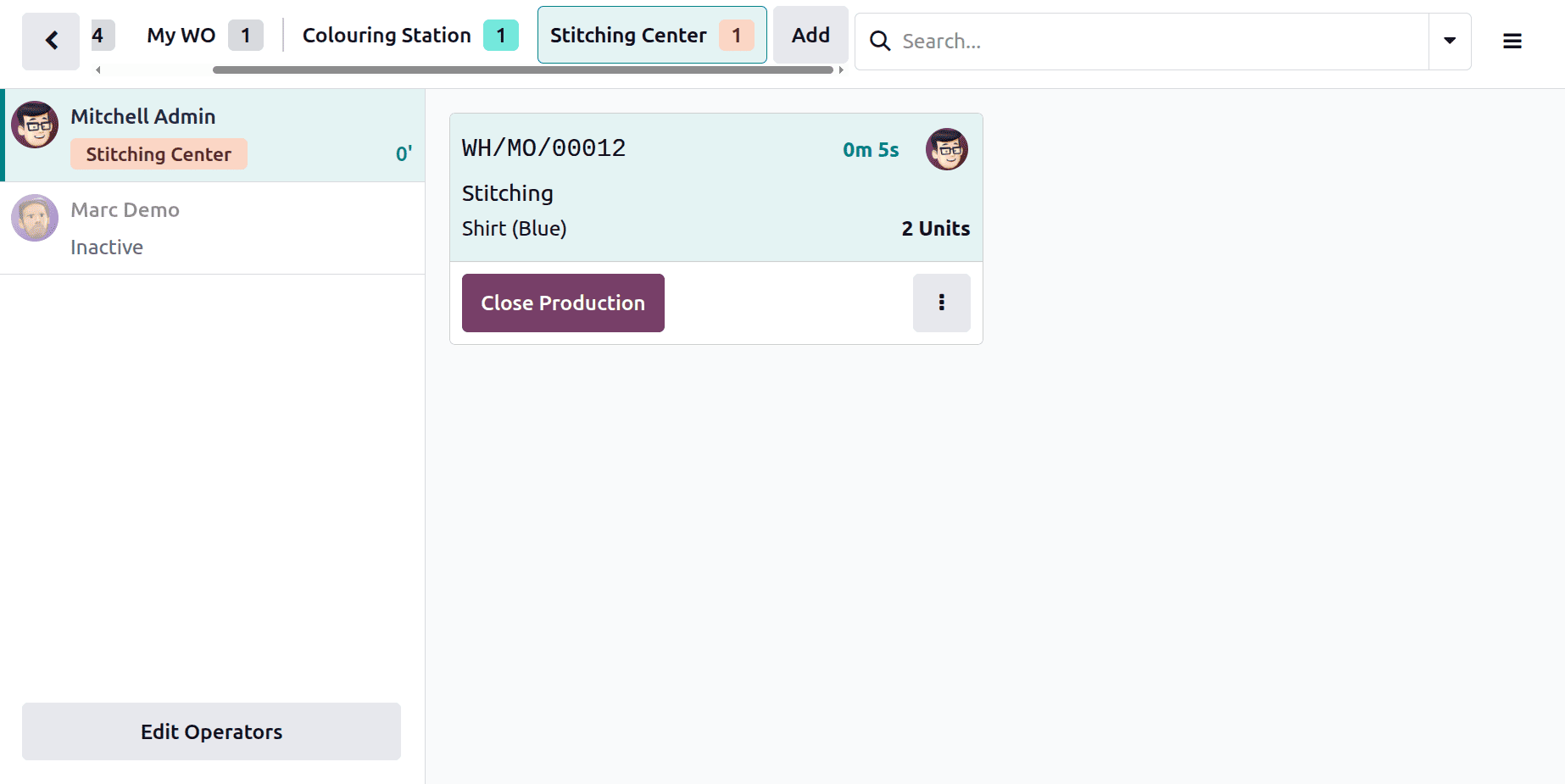Switch to the Colouring Station tab

pyautogui.click(x=410, y=35)
